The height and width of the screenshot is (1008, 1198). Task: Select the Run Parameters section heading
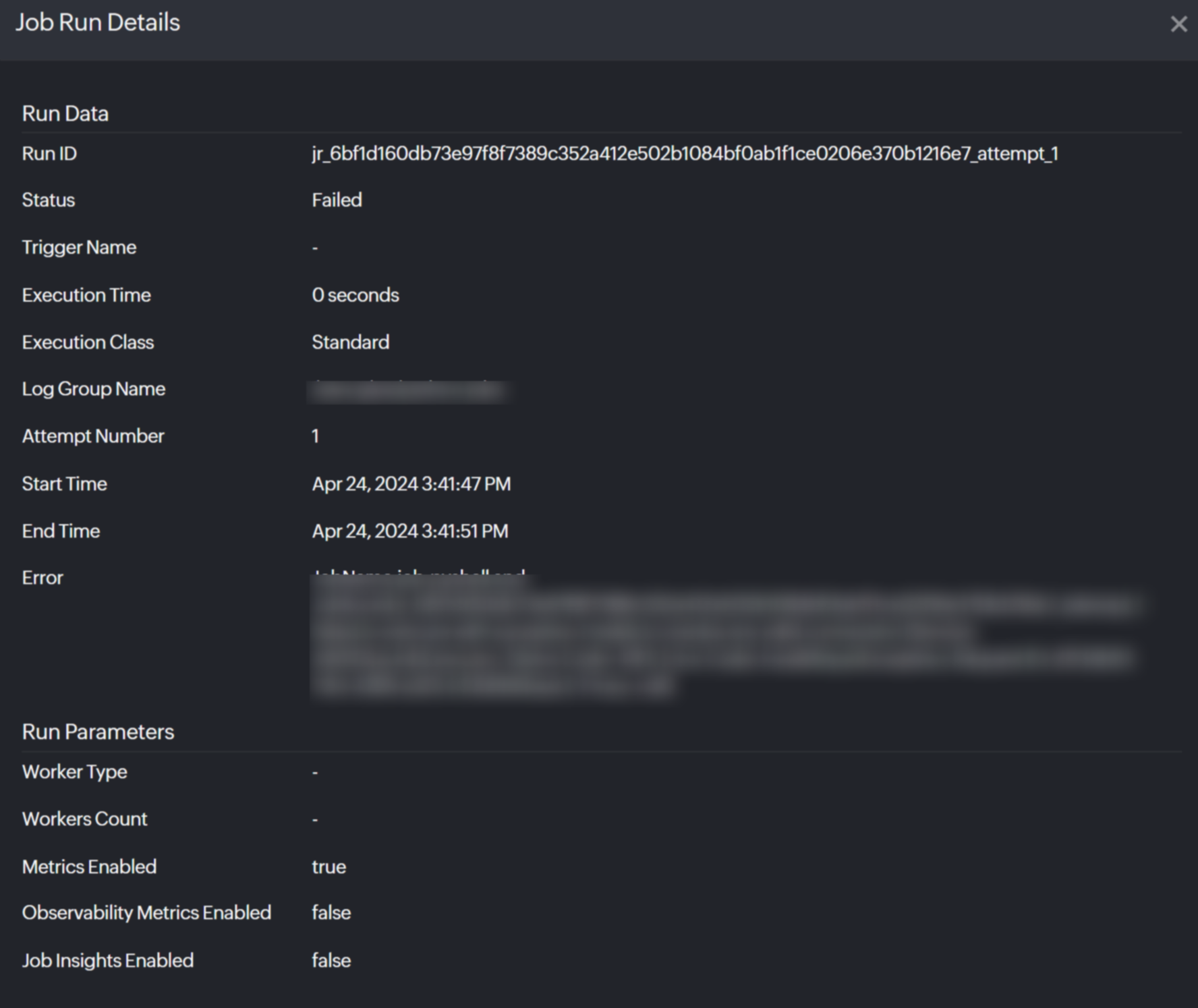[x=98, y=732]
